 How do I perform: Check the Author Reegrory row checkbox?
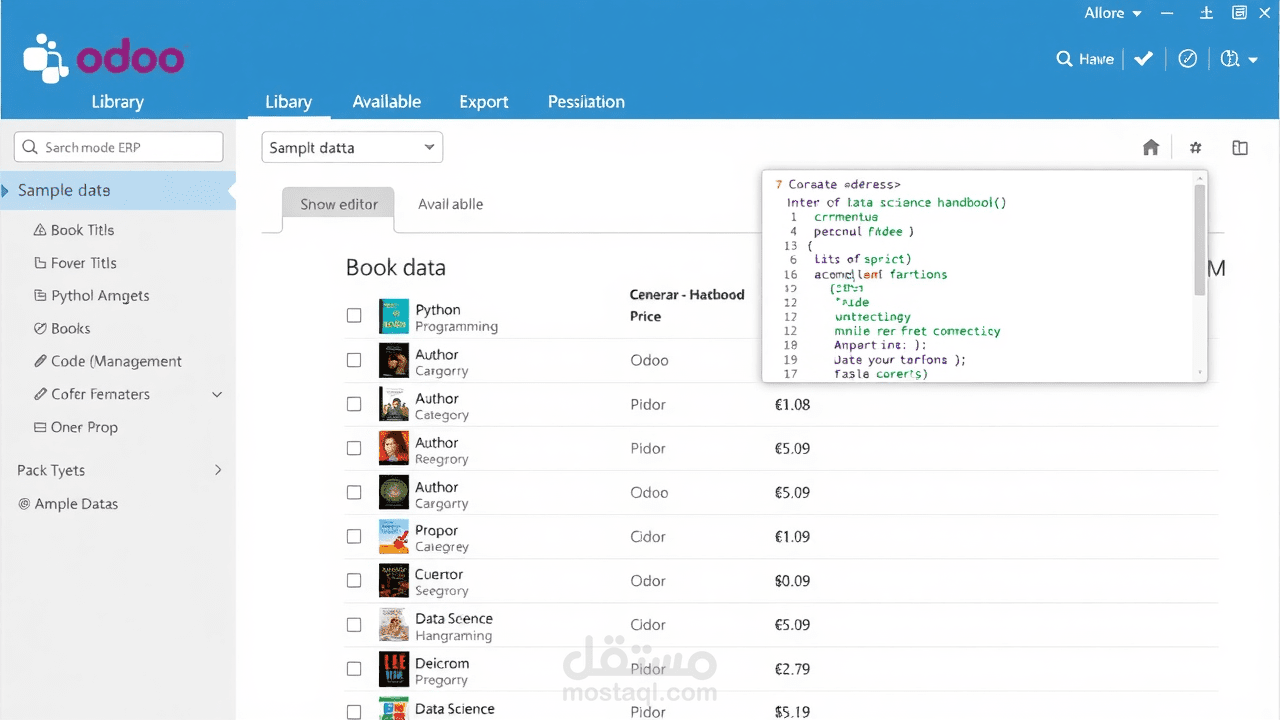click(x=354, y=448)
